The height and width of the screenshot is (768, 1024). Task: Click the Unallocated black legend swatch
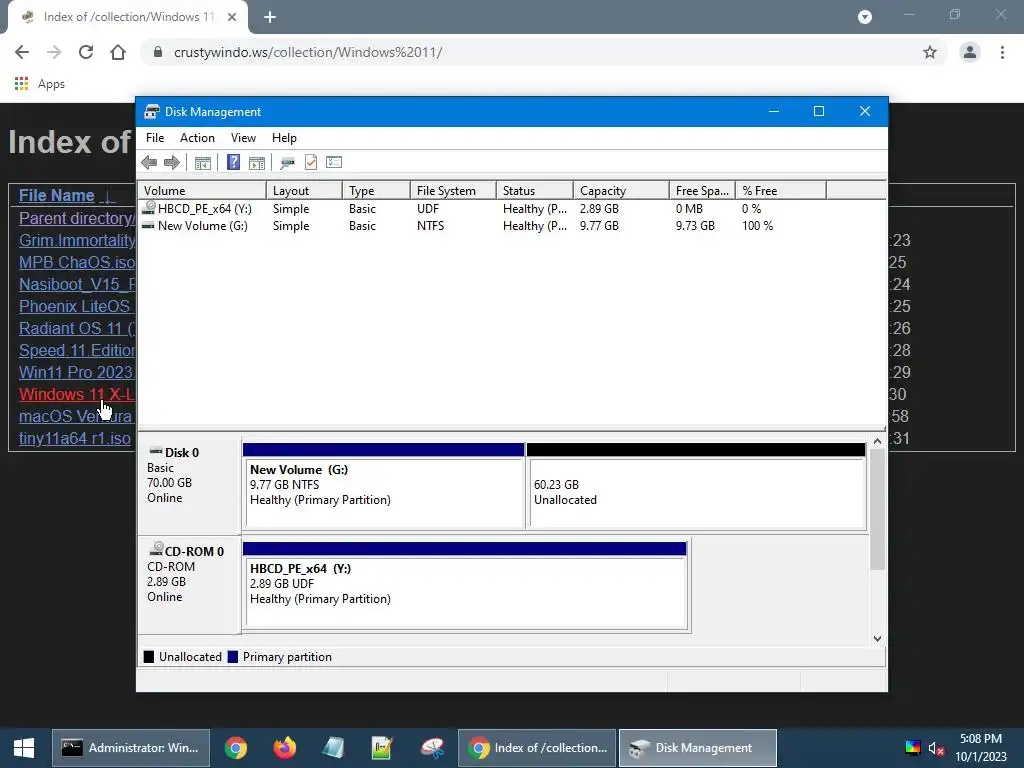(149, 657)
